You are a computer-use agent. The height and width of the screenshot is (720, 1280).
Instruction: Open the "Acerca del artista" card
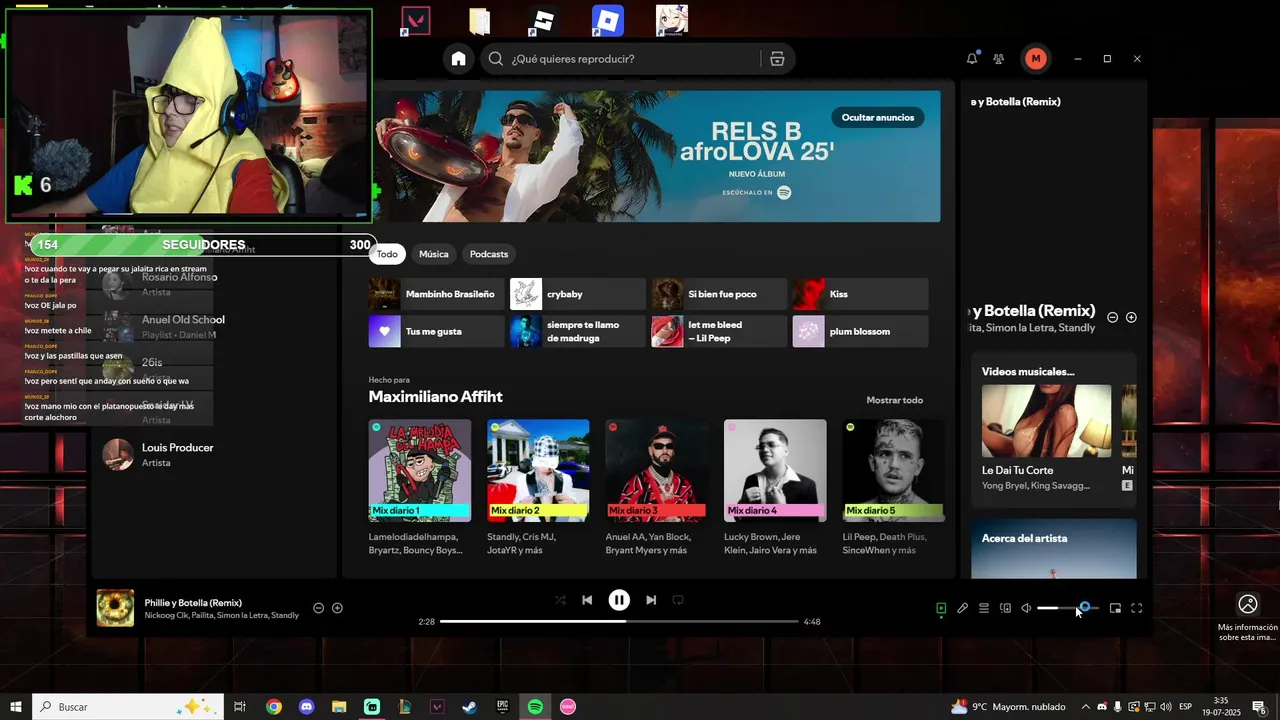[x=1054, y=548]
